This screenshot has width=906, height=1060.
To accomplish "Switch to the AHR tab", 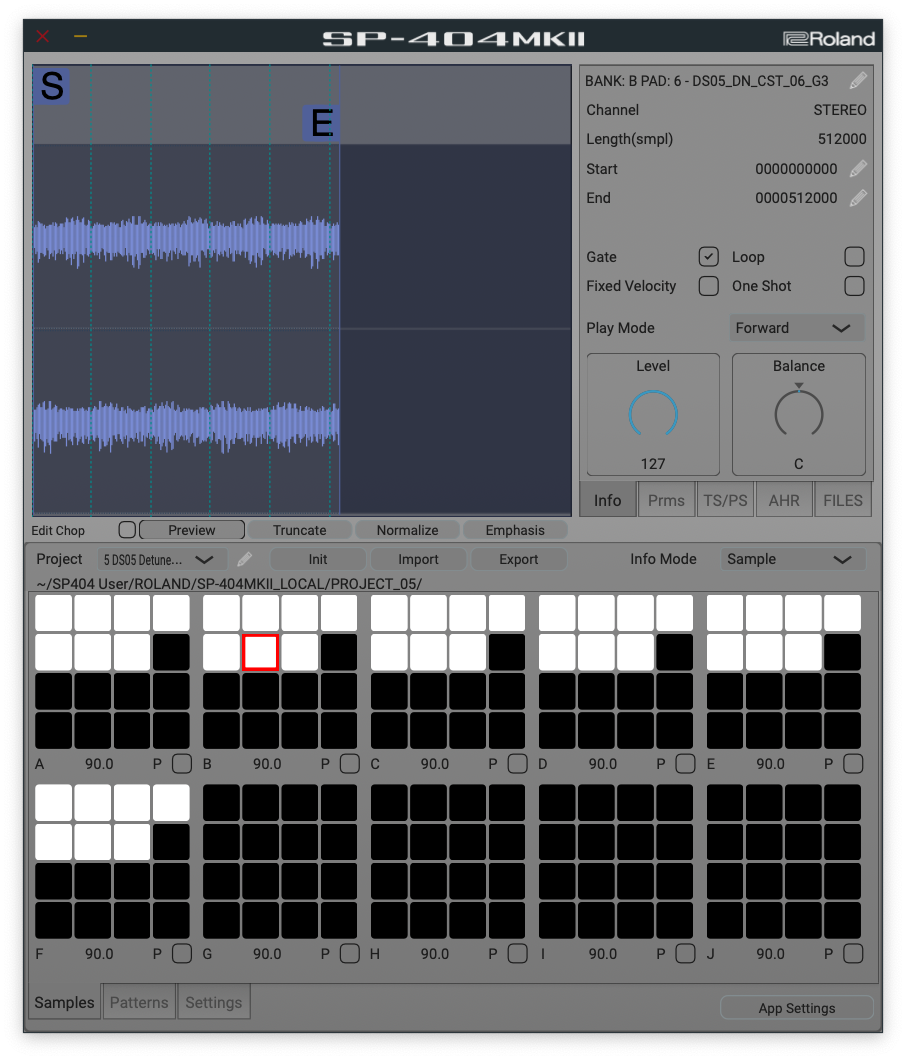I will (784, 500).
